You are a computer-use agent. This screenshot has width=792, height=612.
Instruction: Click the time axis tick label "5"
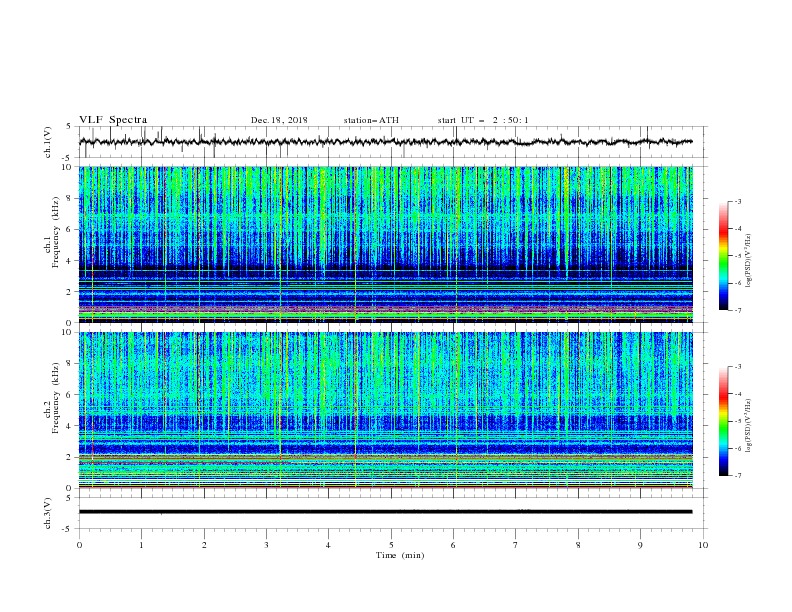point(391,545)
